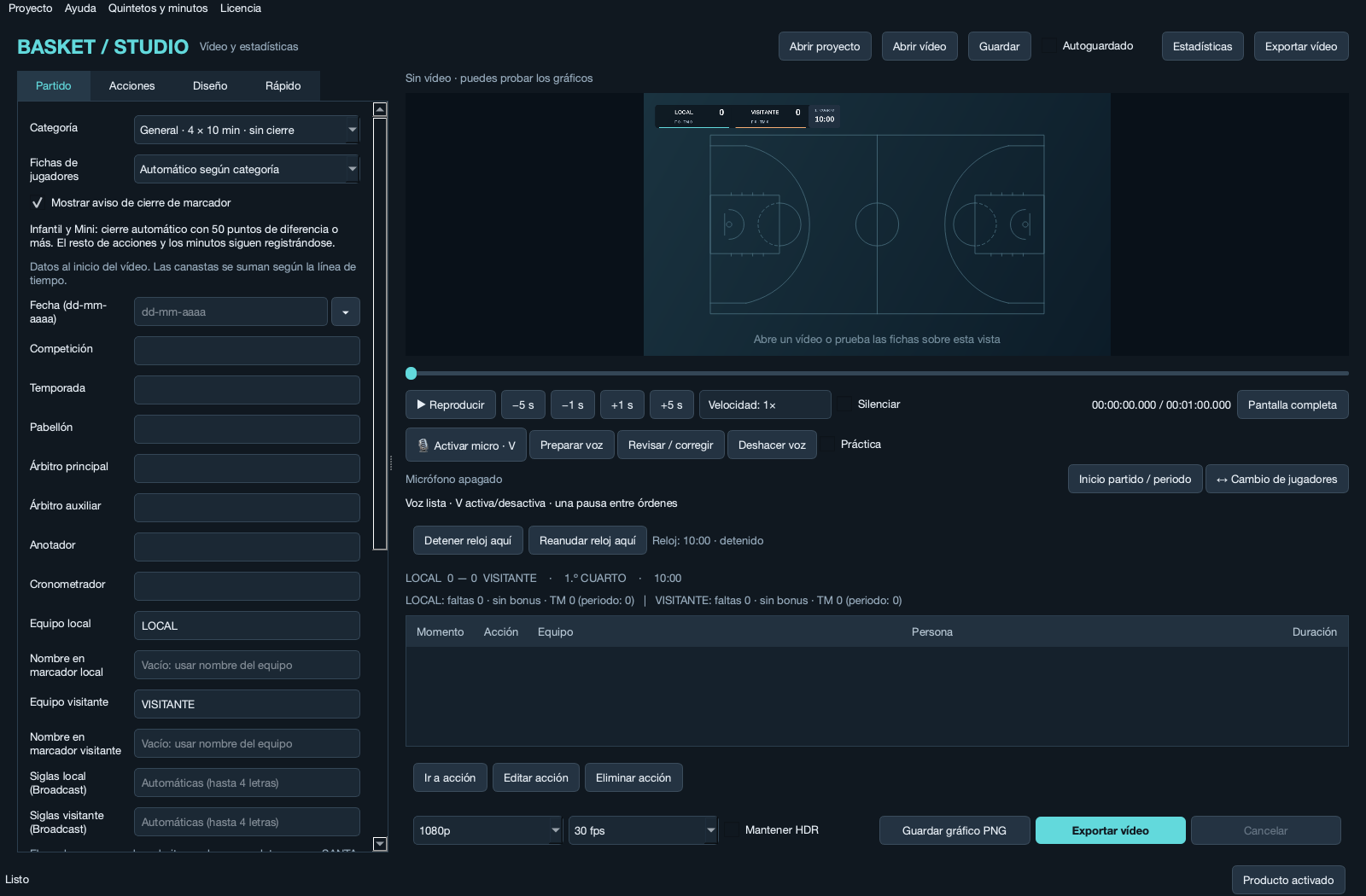Click the video timeline slider handle

(412, 373)
